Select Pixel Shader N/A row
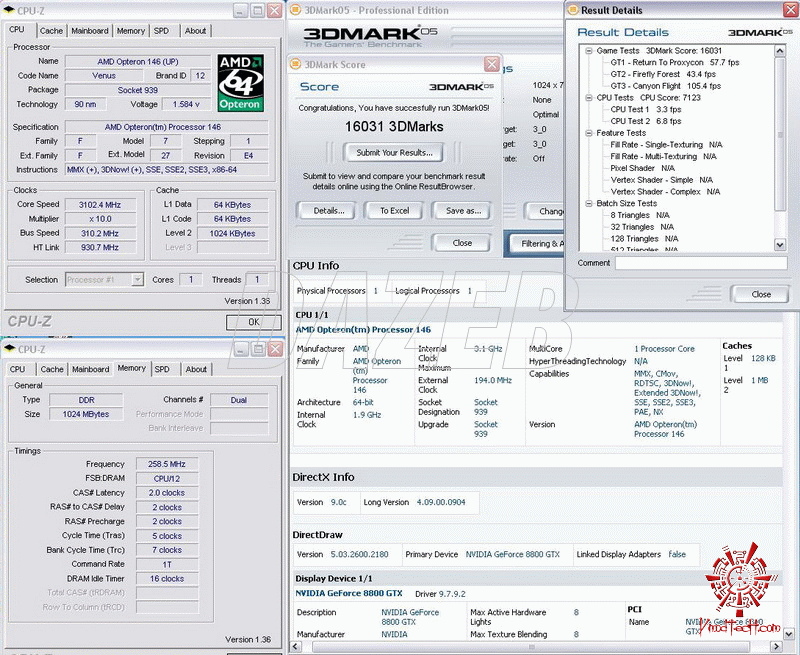This screenshot has height=655, width=800. pyautogui.click(x=642, y=168)
